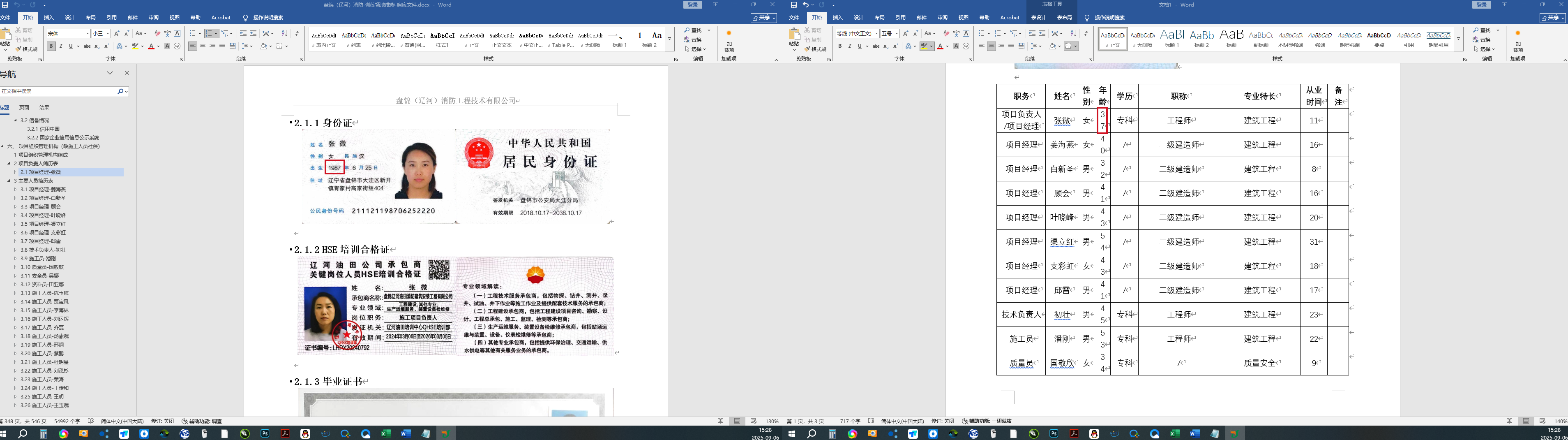This screenshot has width=1568, height=440.
Task: Go to heading 3.1 项目经理-姜海燕
Action: coord(43,190)
